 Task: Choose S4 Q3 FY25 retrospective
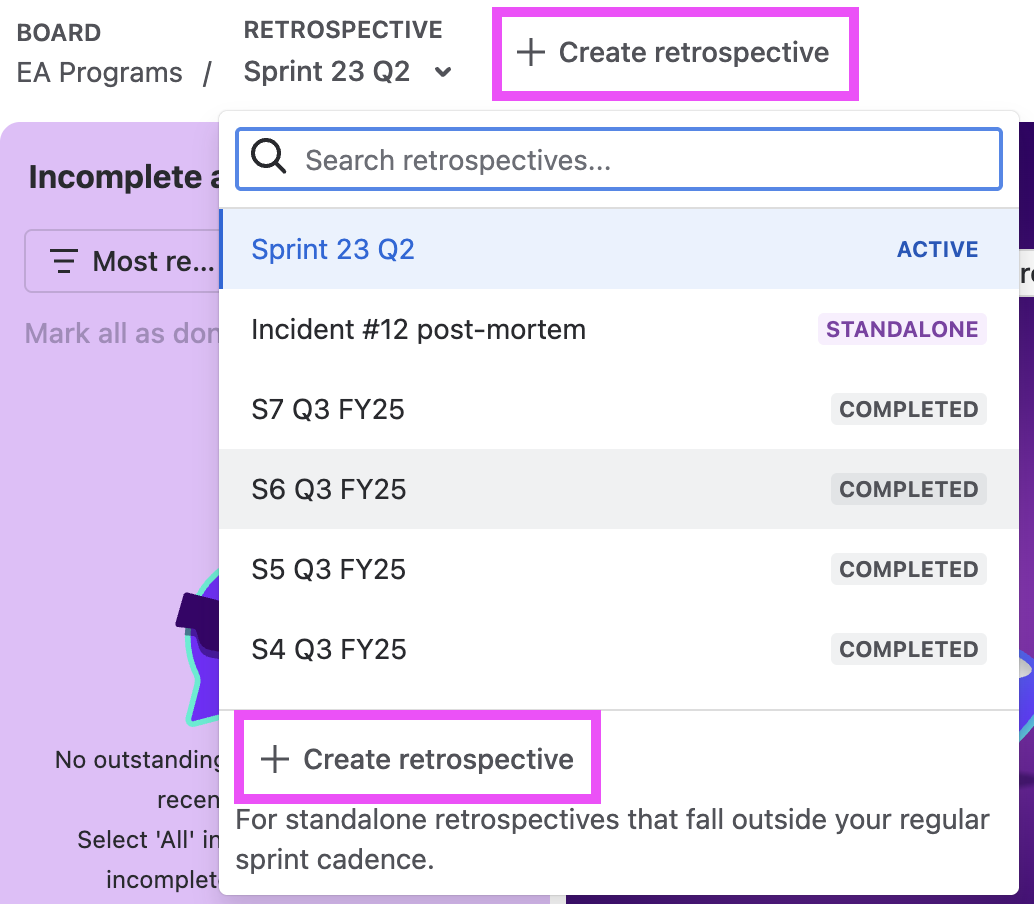click(x=619, y=649)
